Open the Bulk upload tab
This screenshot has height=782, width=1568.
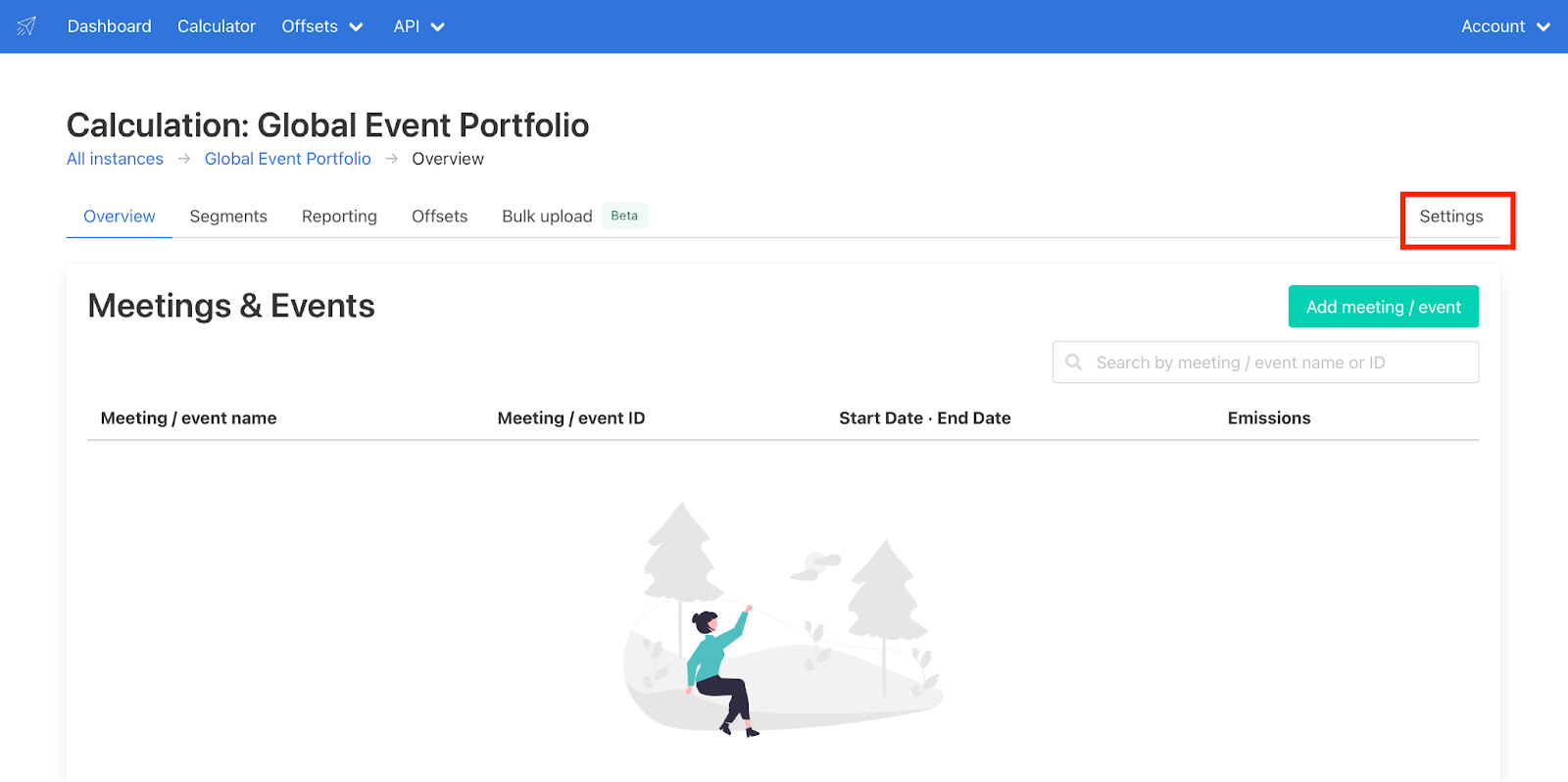547,217
